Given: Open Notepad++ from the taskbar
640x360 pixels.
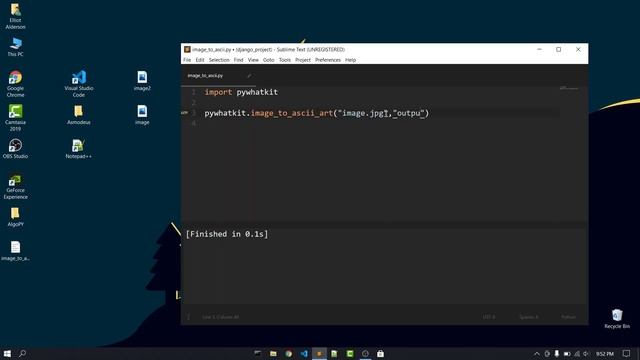Looking at the screenshot, I should [334, 353].
